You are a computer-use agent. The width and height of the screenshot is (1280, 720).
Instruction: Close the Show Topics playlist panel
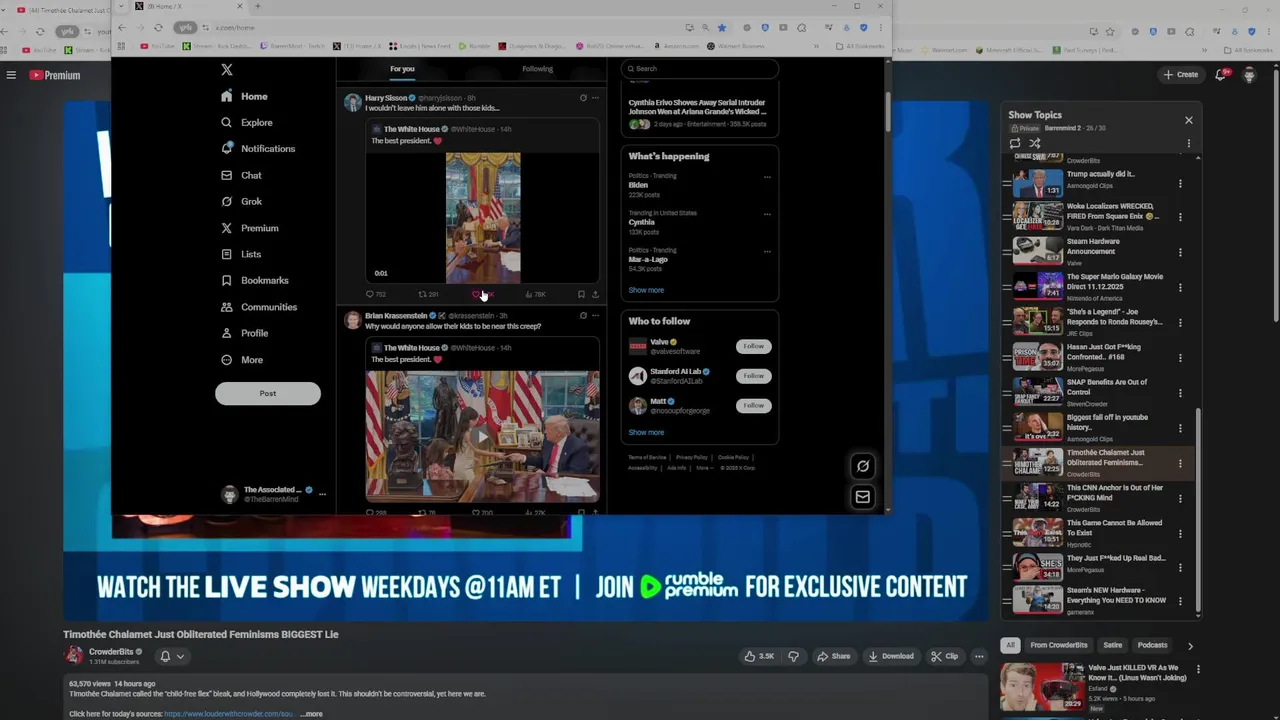(1189, 120)
